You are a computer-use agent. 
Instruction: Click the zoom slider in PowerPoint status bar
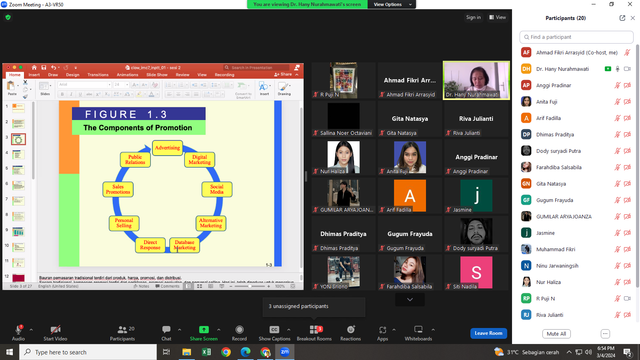coord(251,286)
